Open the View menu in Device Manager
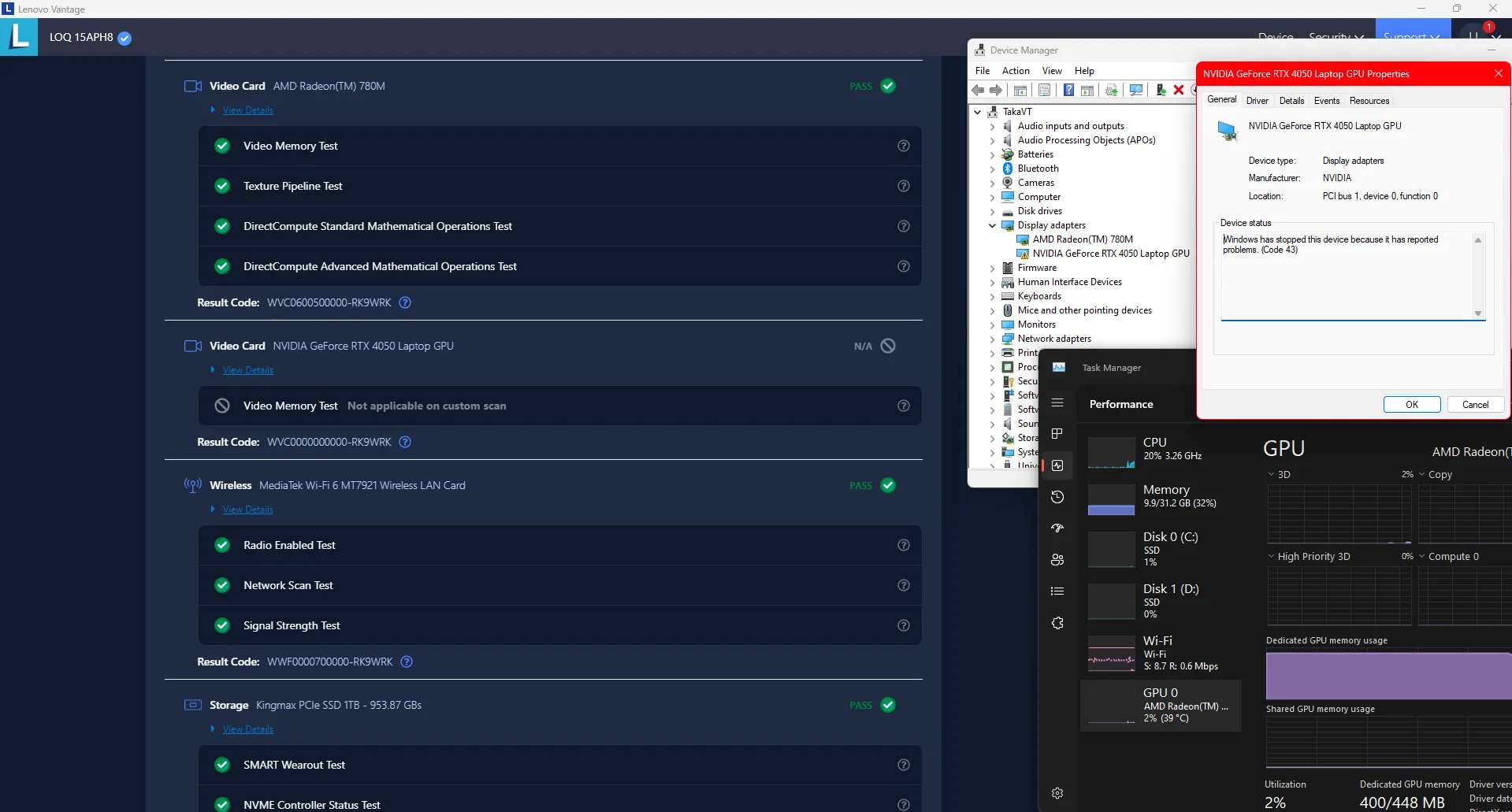This screenshot has width=1512, height=812. click(1052, 71)
